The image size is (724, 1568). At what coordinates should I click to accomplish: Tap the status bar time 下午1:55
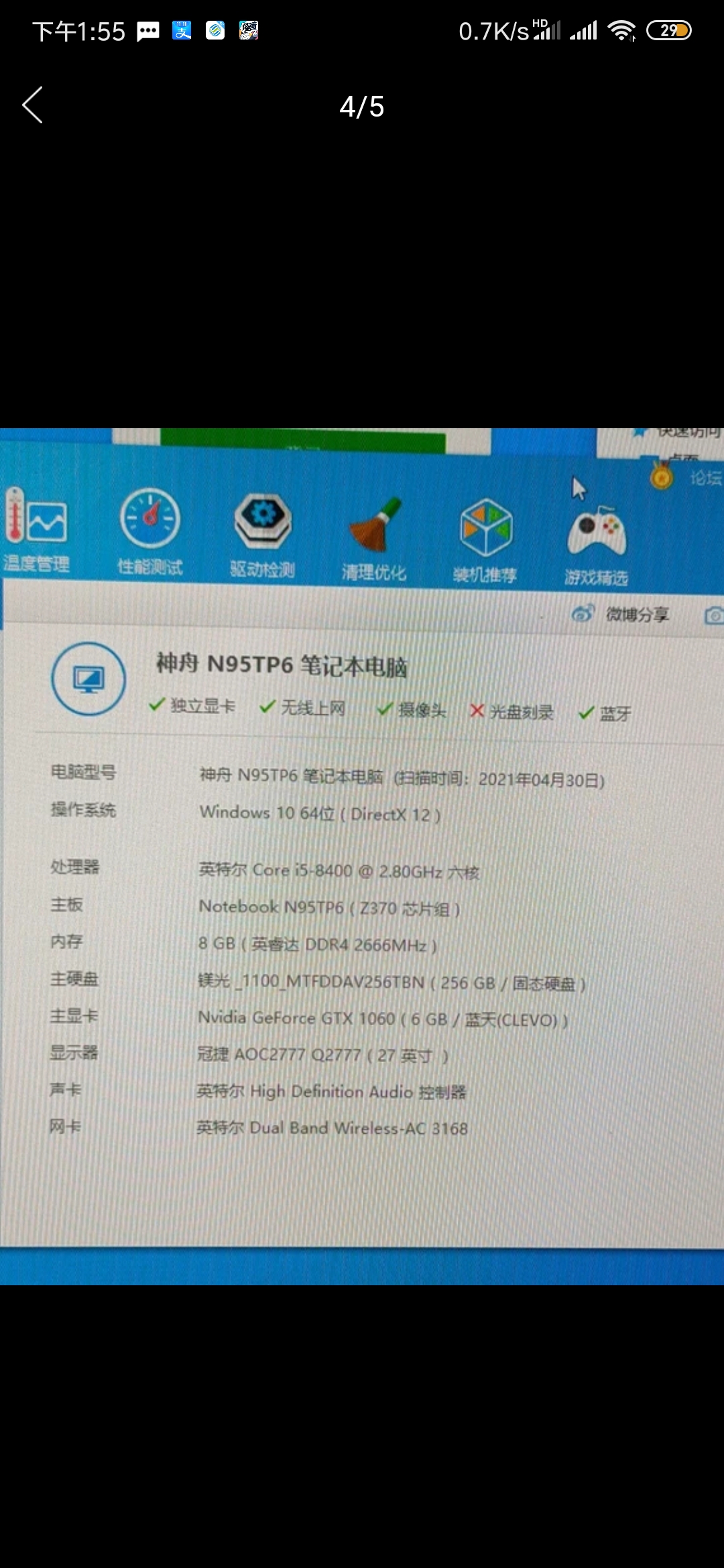(79, 31)
